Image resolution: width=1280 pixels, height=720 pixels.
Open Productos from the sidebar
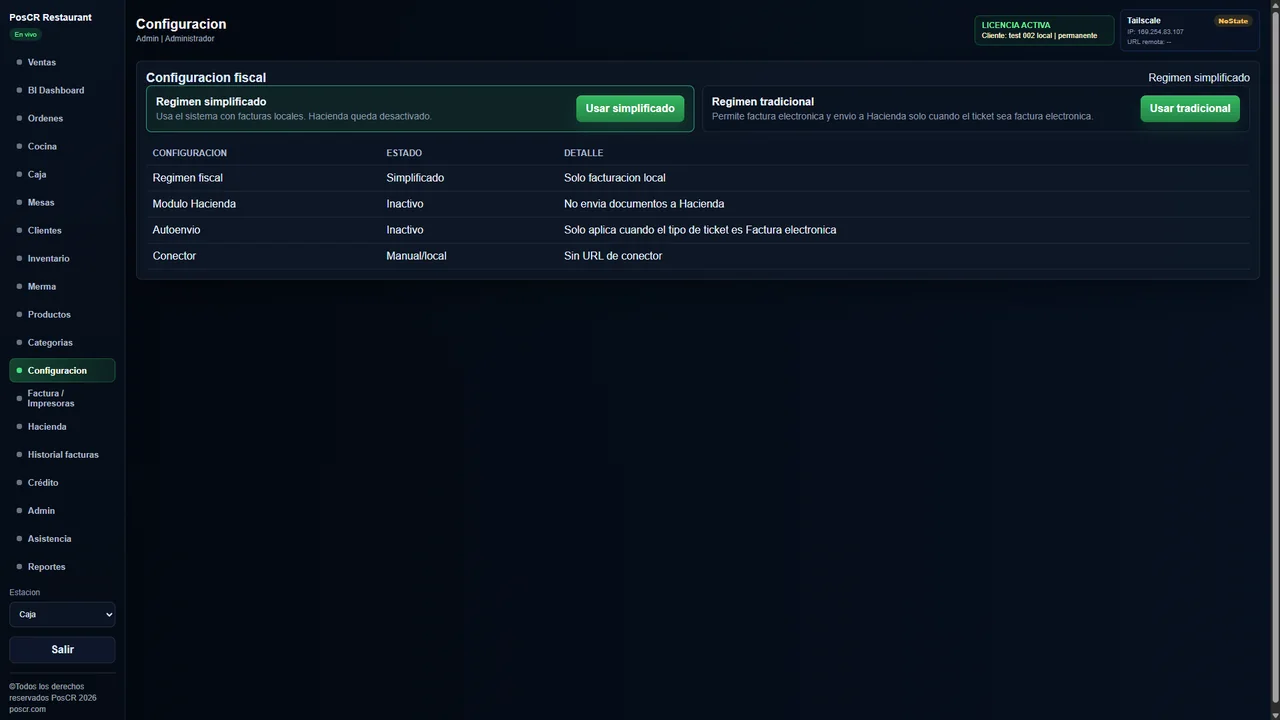coord(62,314)
